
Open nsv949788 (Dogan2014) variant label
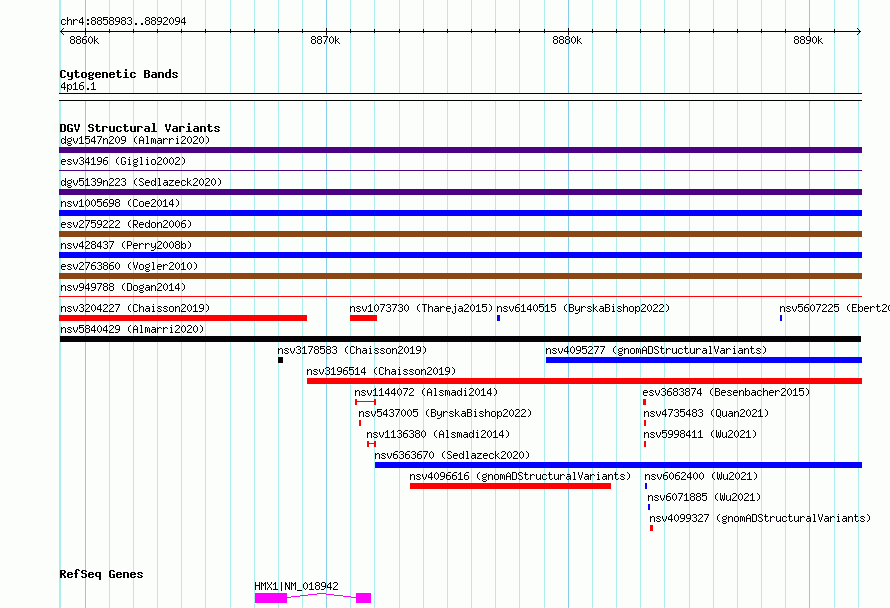coord(123,287)
